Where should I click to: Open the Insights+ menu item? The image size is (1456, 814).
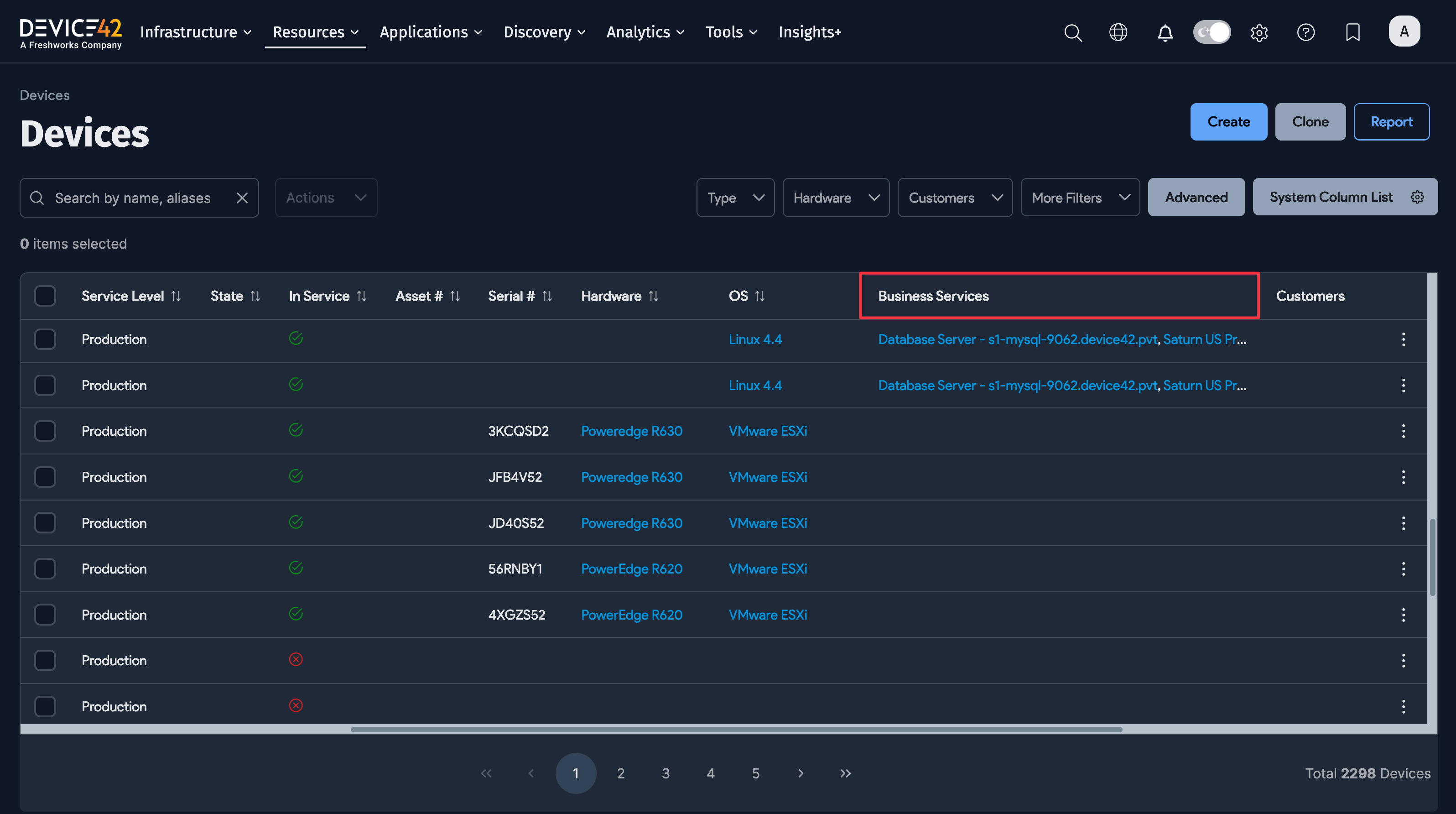point(809,32)
